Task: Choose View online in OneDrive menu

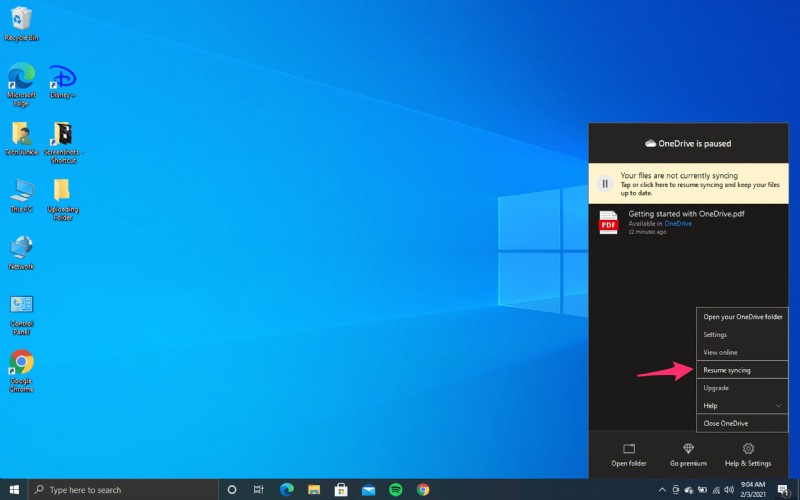Action: point(742,352)
